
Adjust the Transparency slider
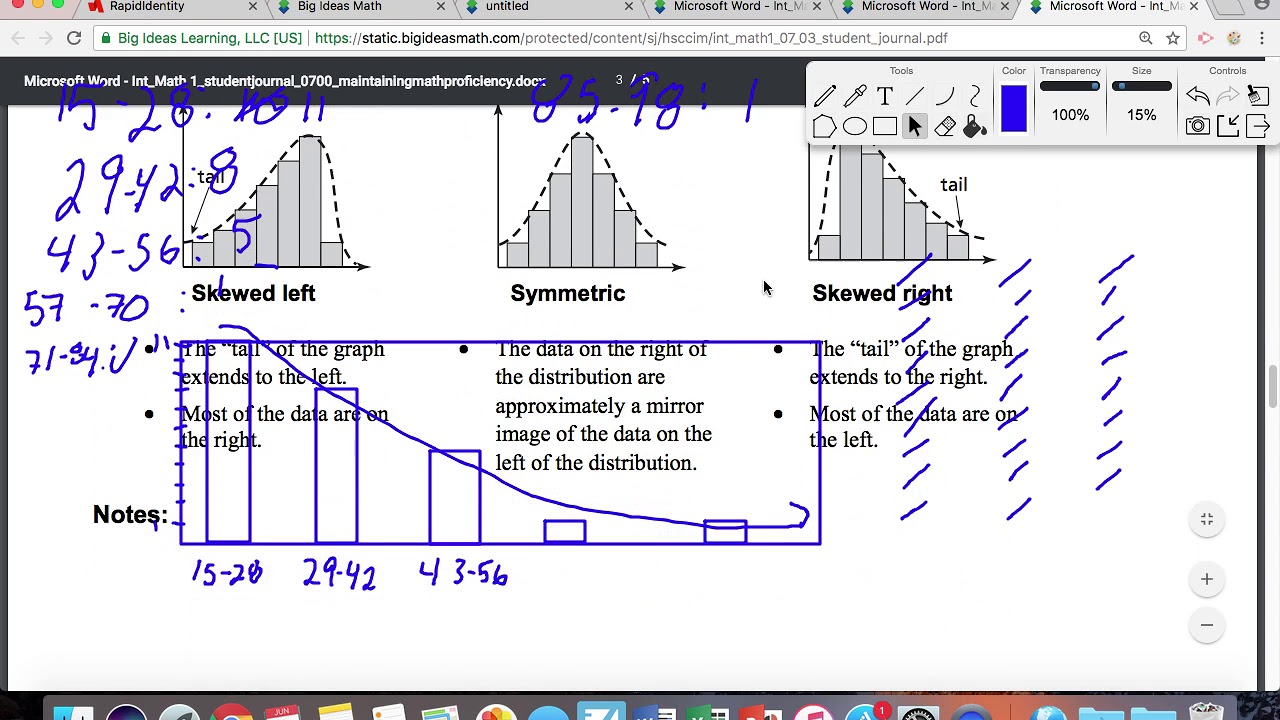(x=1070, y=87)
